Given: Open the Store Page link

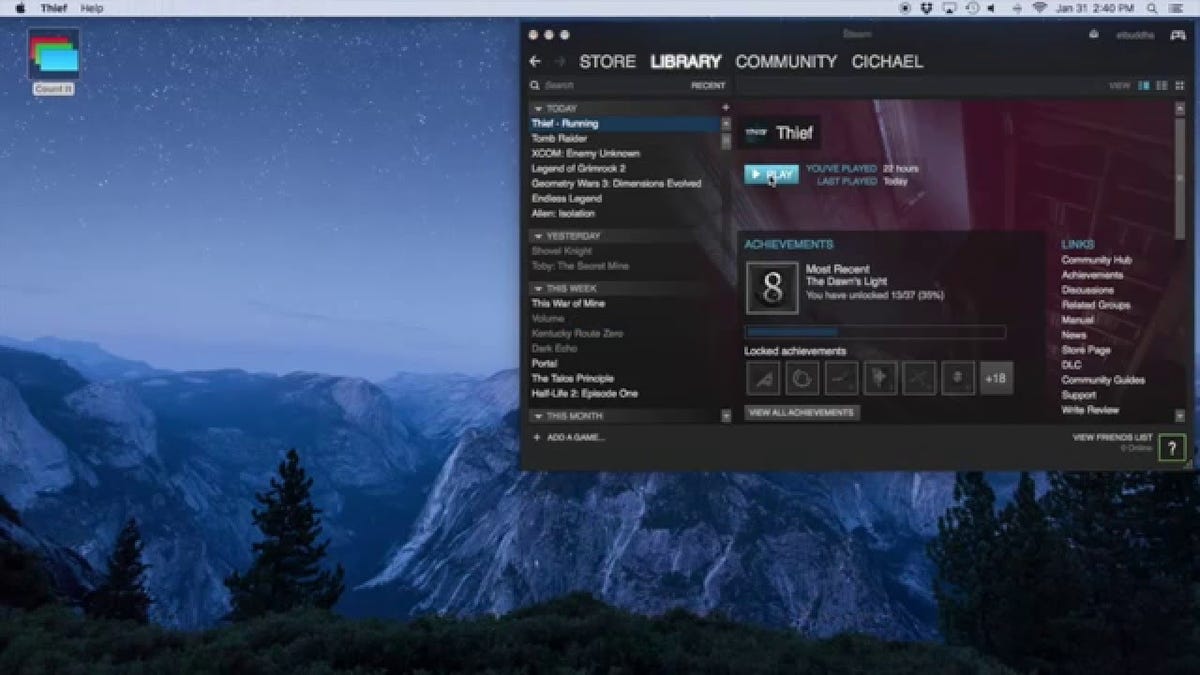Looking at the screenshot, I should [1086, 350].
